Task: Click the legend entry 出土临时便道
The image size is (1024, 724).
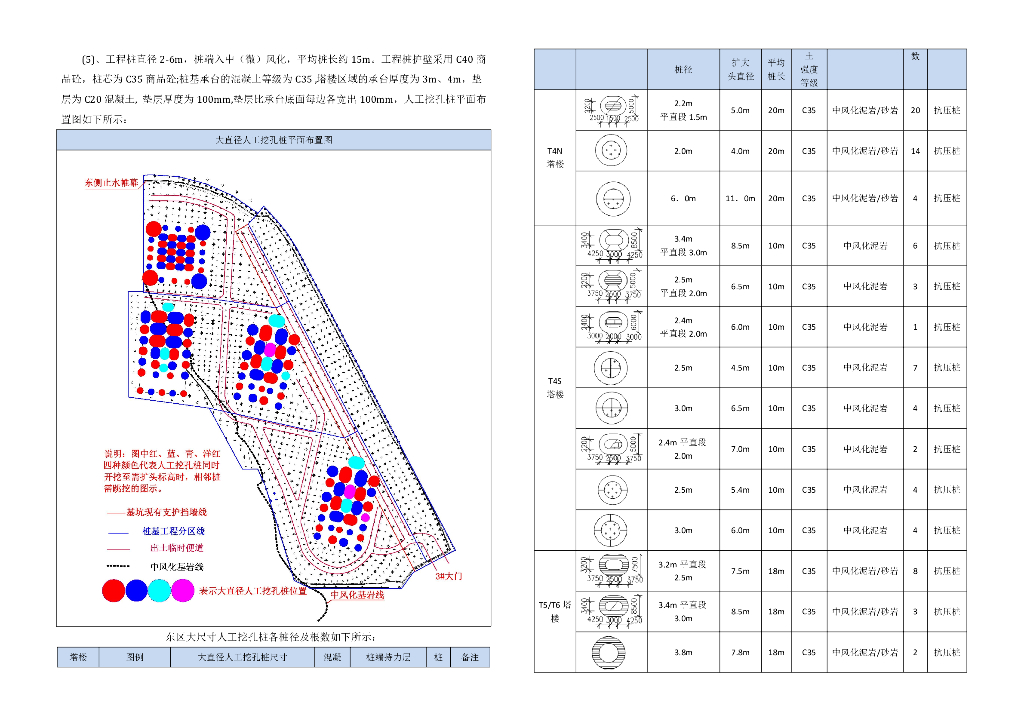Action: point(176,548)
